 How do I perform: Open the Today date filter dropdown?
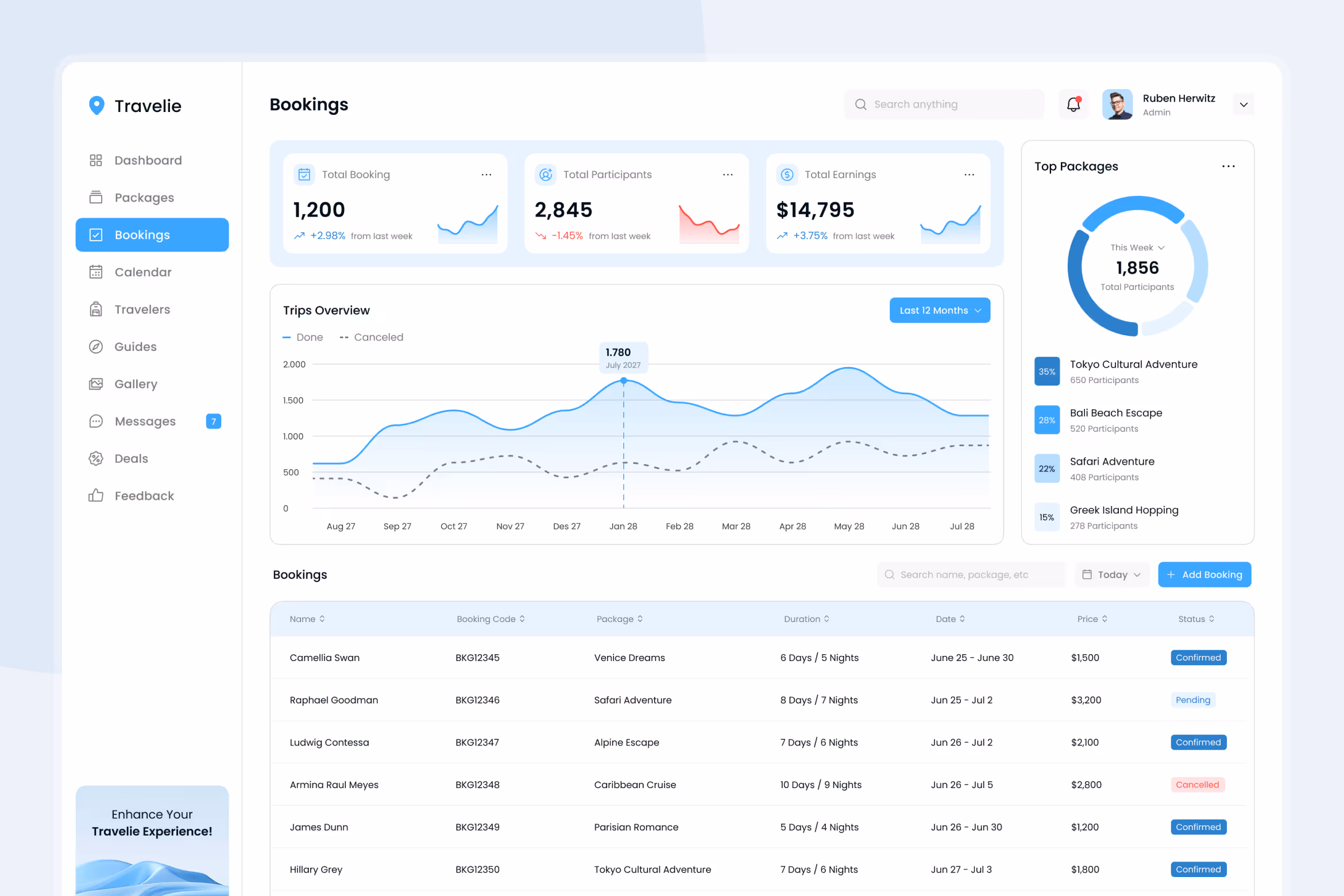pos(1111,574)
